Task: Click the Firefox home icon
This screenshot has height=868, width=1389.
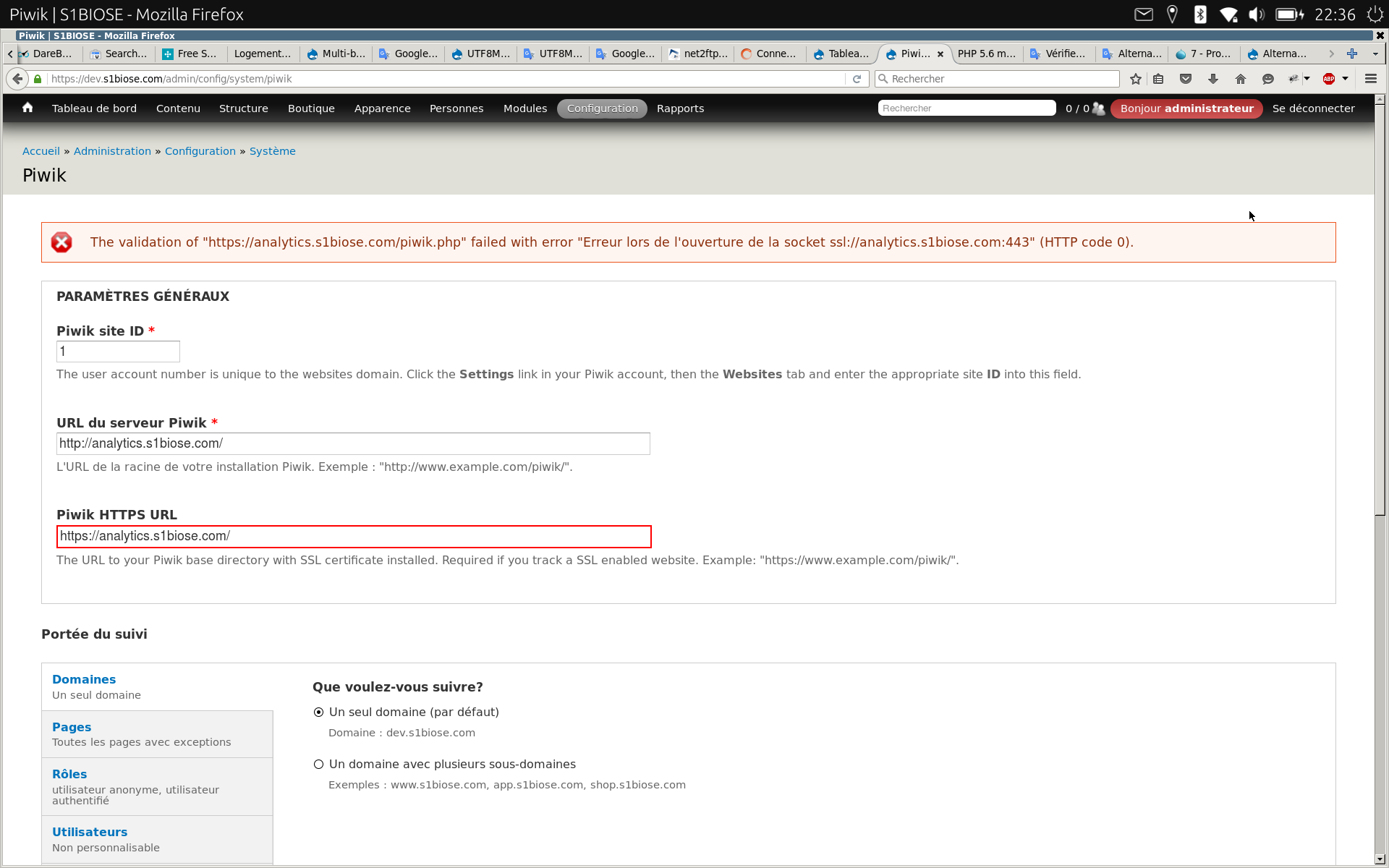Action: click(1240, 79)
